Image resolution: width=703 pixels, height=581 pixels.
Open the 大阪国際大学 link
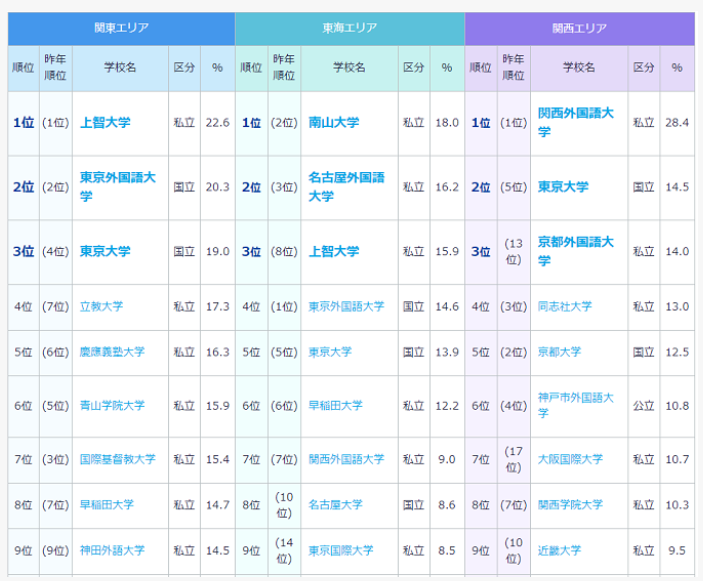[x=570, y=460]
